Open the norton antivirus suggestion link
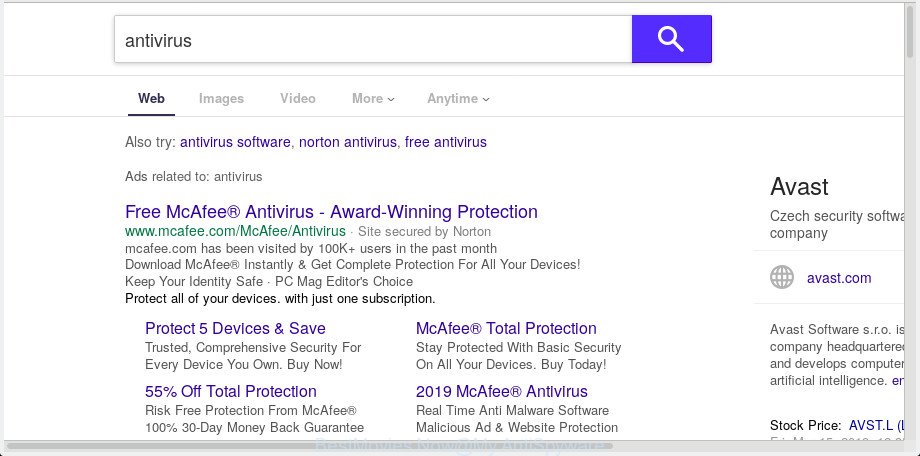This screenshot has height=456, width=920. coord(348,142)
